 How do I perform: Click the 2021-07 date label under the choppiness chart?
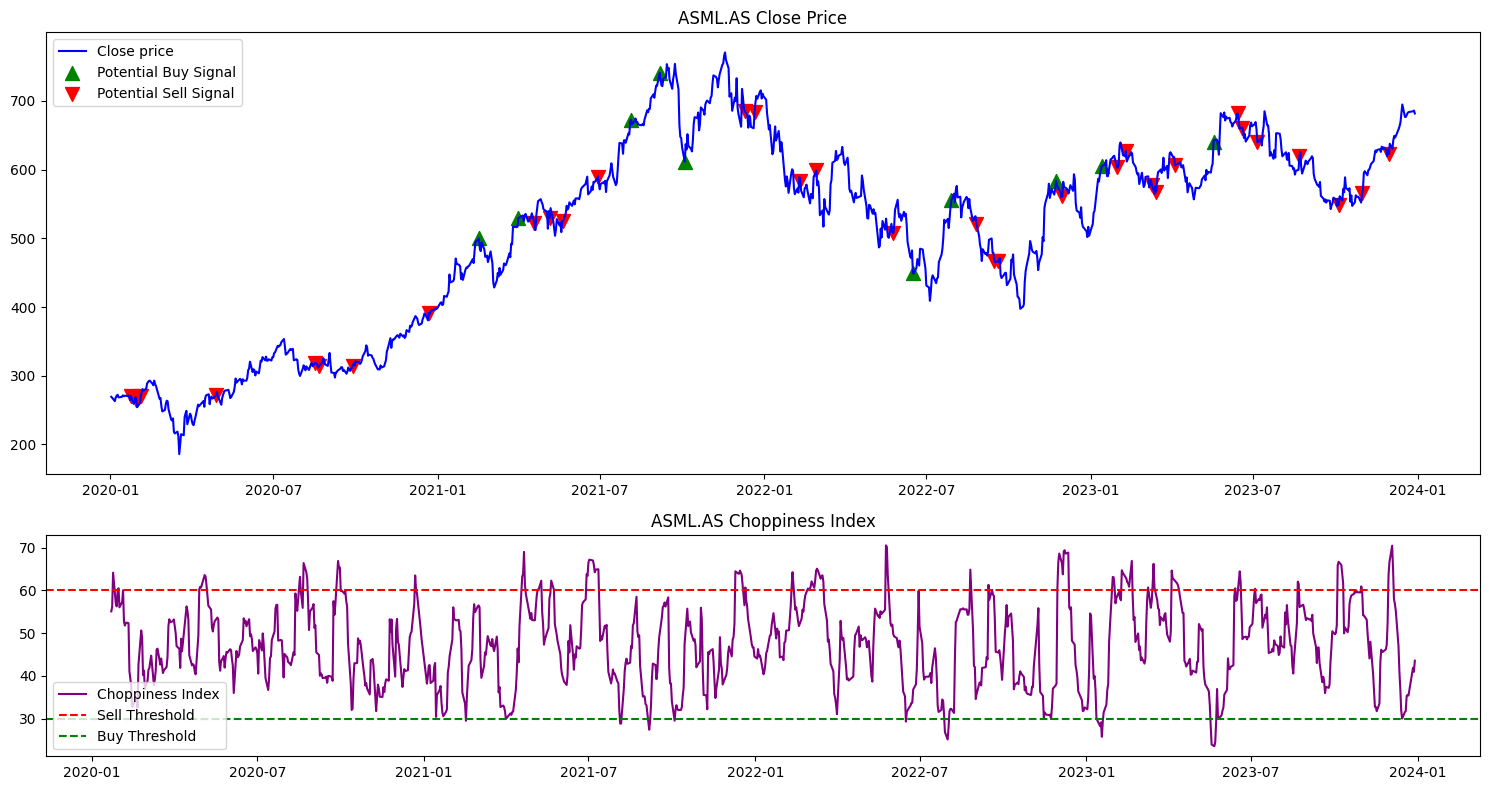588,772
